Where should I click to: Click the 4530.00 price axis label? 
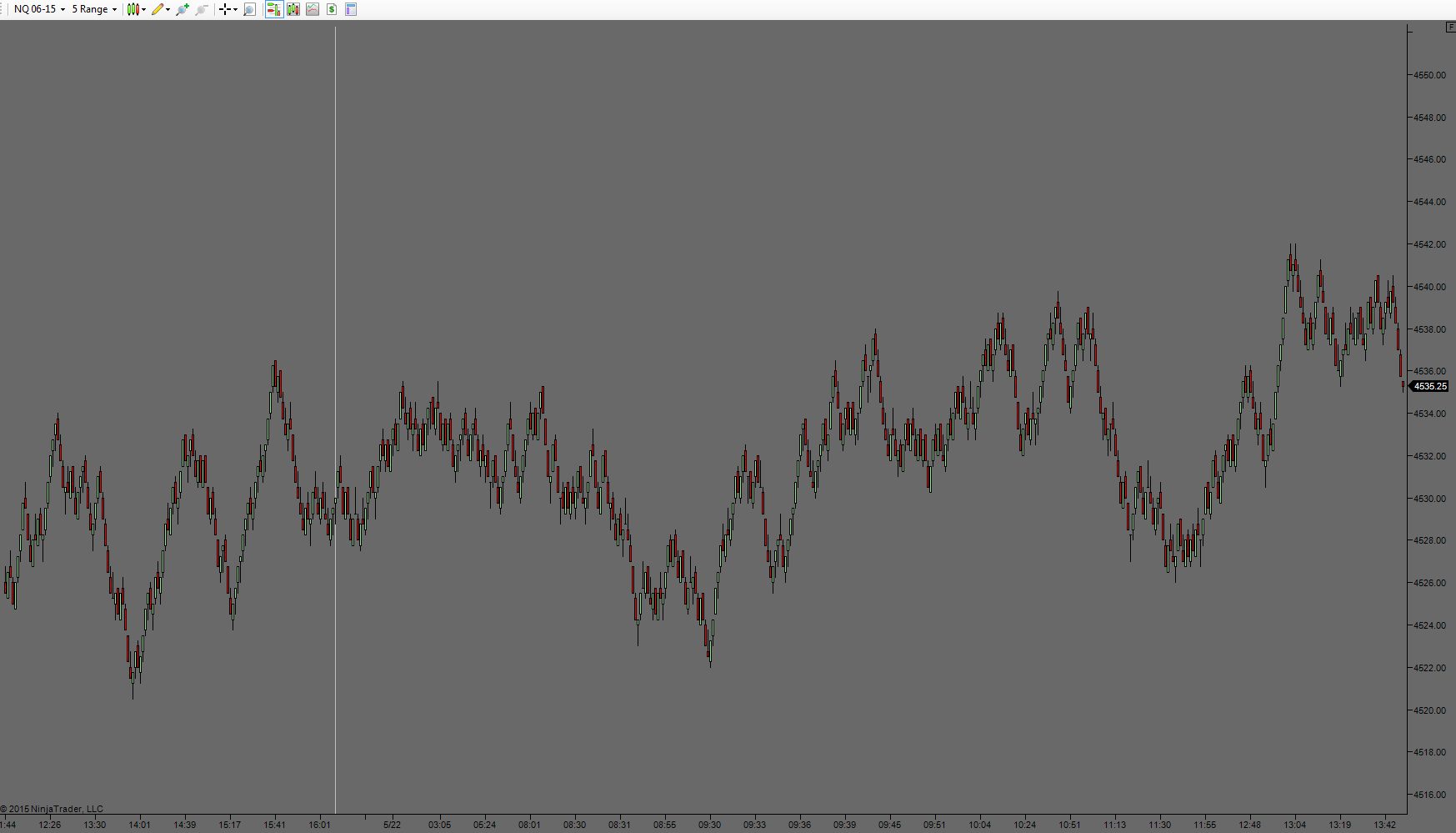pyautogui.click(x=1429, y=499)
